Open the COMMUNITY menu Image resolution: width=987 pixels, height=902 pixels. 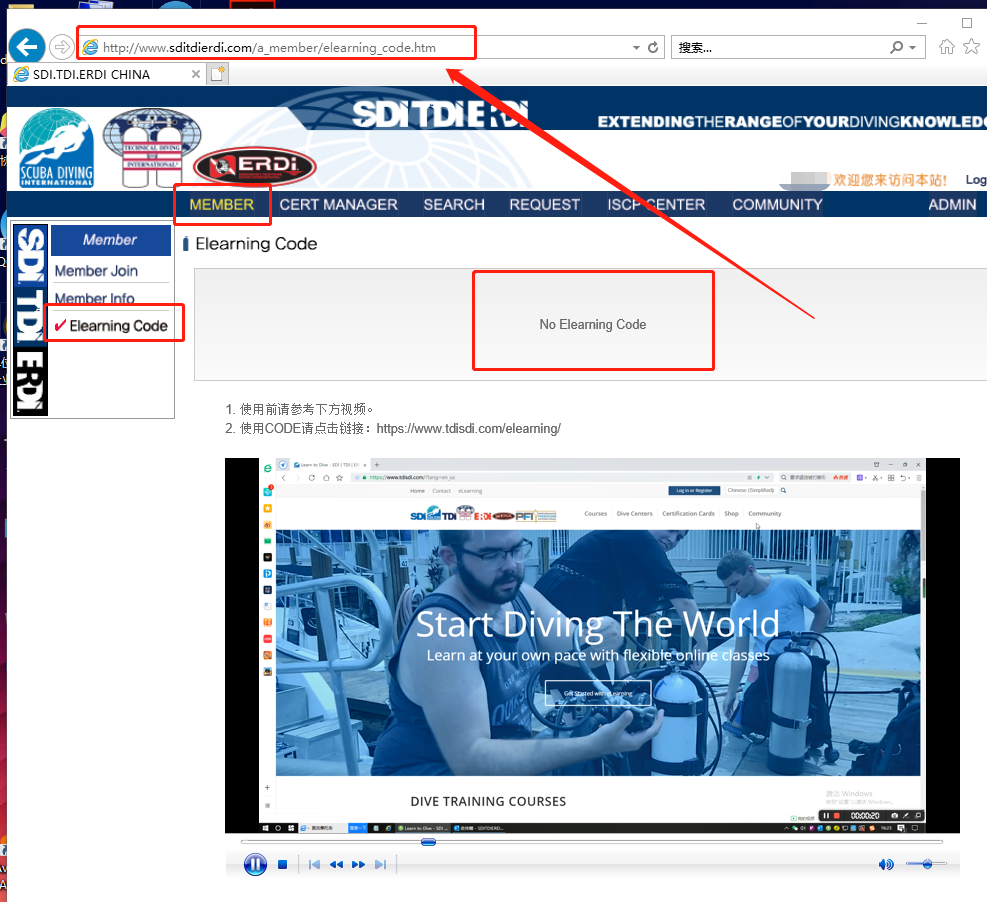pos(777,205)
